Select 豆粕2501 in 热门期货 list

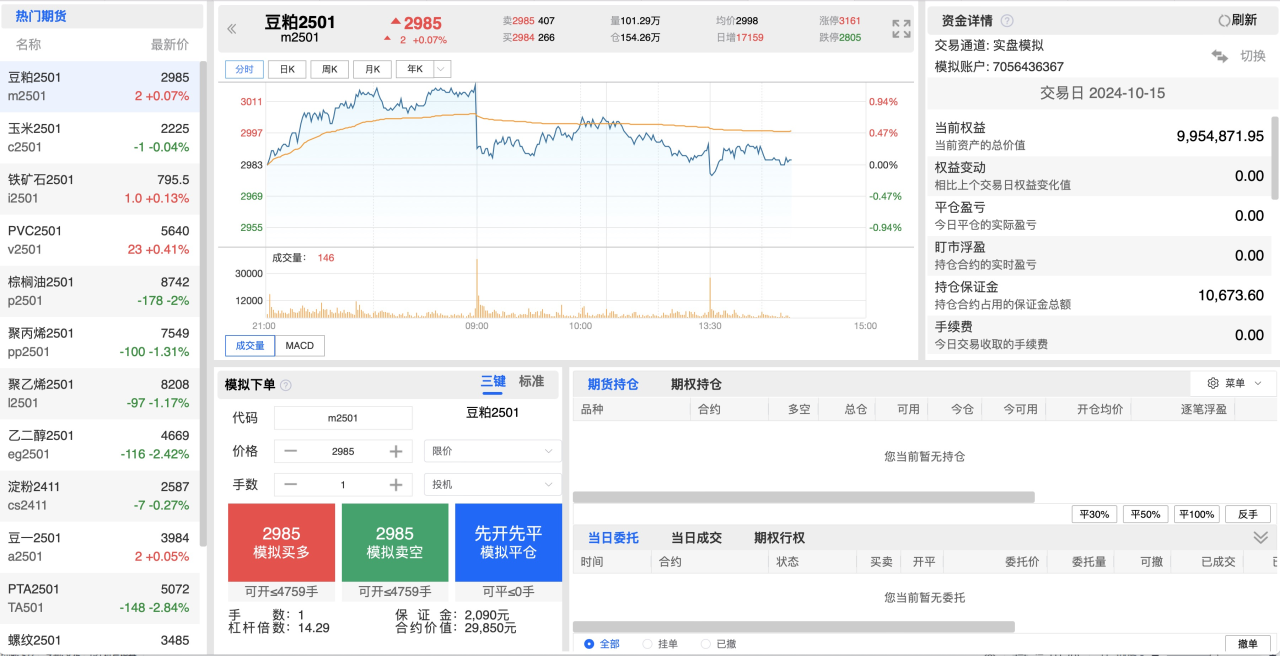[99, 87]
